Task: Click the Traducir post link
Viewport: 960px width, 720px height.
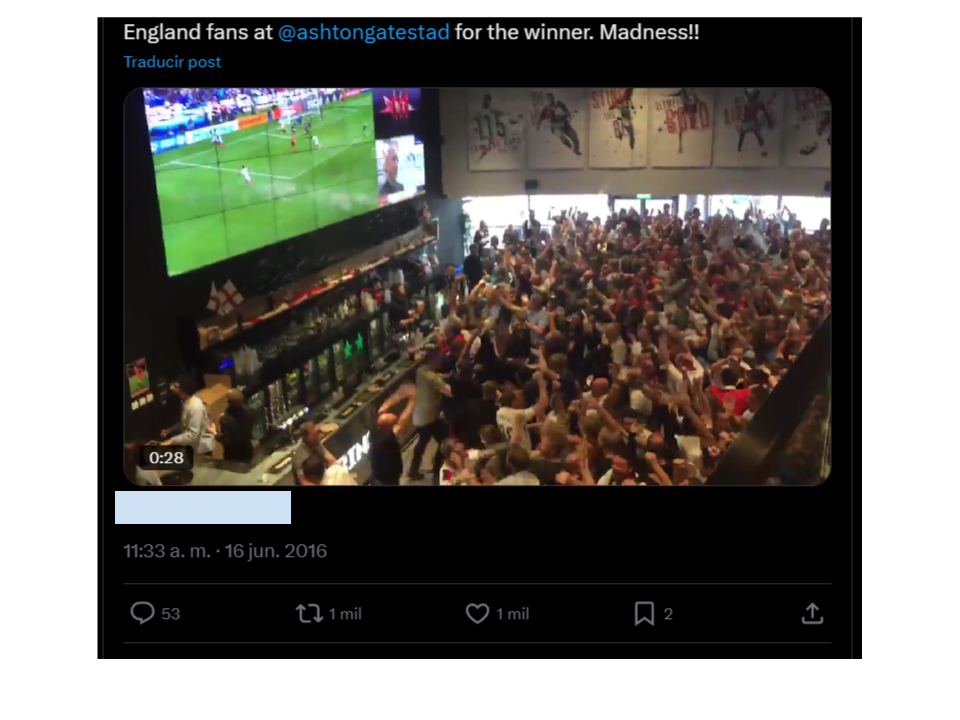Action: pos(172,62)
